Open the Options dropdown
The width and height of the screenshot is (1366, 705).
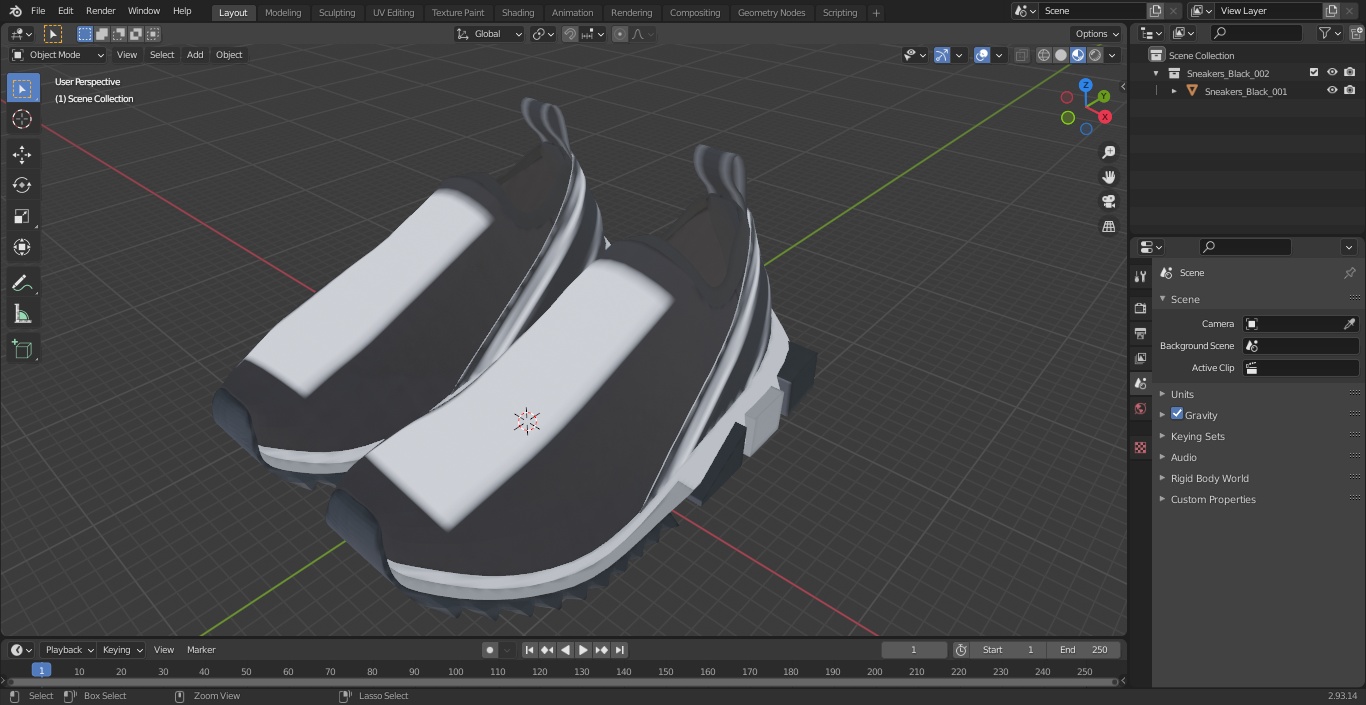(x=1097, y=34)
